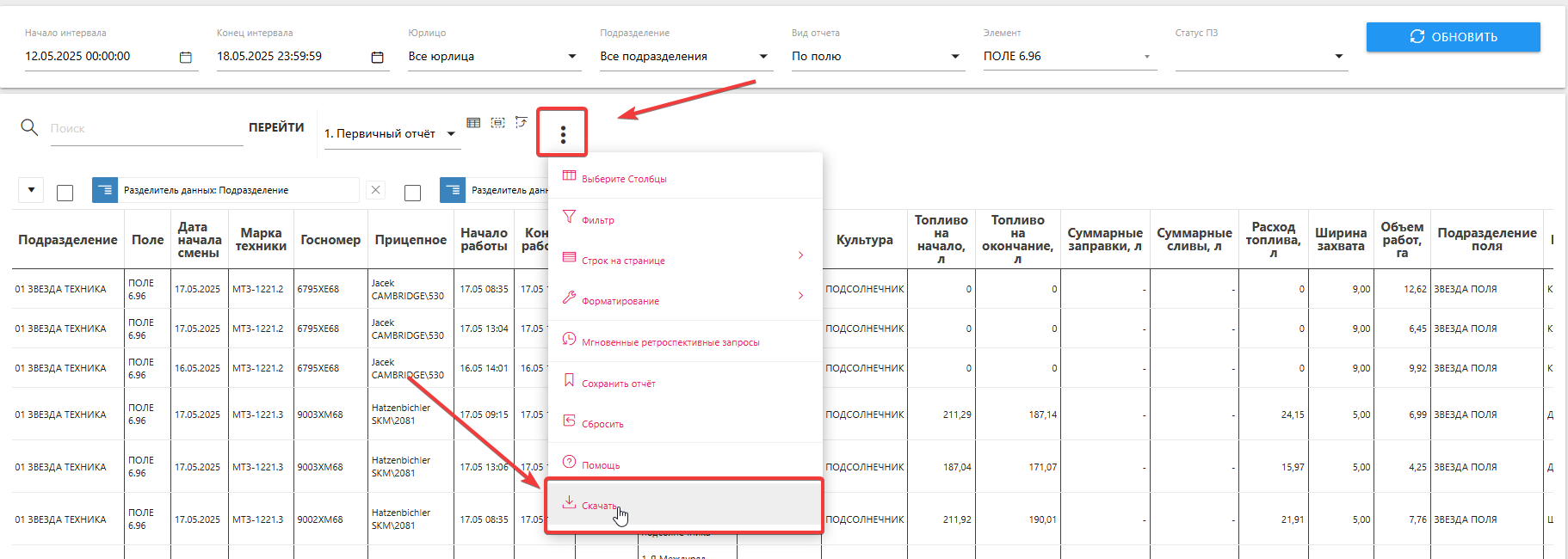
Task: Open the three-dot actions menu
Action: pos(563,134)
